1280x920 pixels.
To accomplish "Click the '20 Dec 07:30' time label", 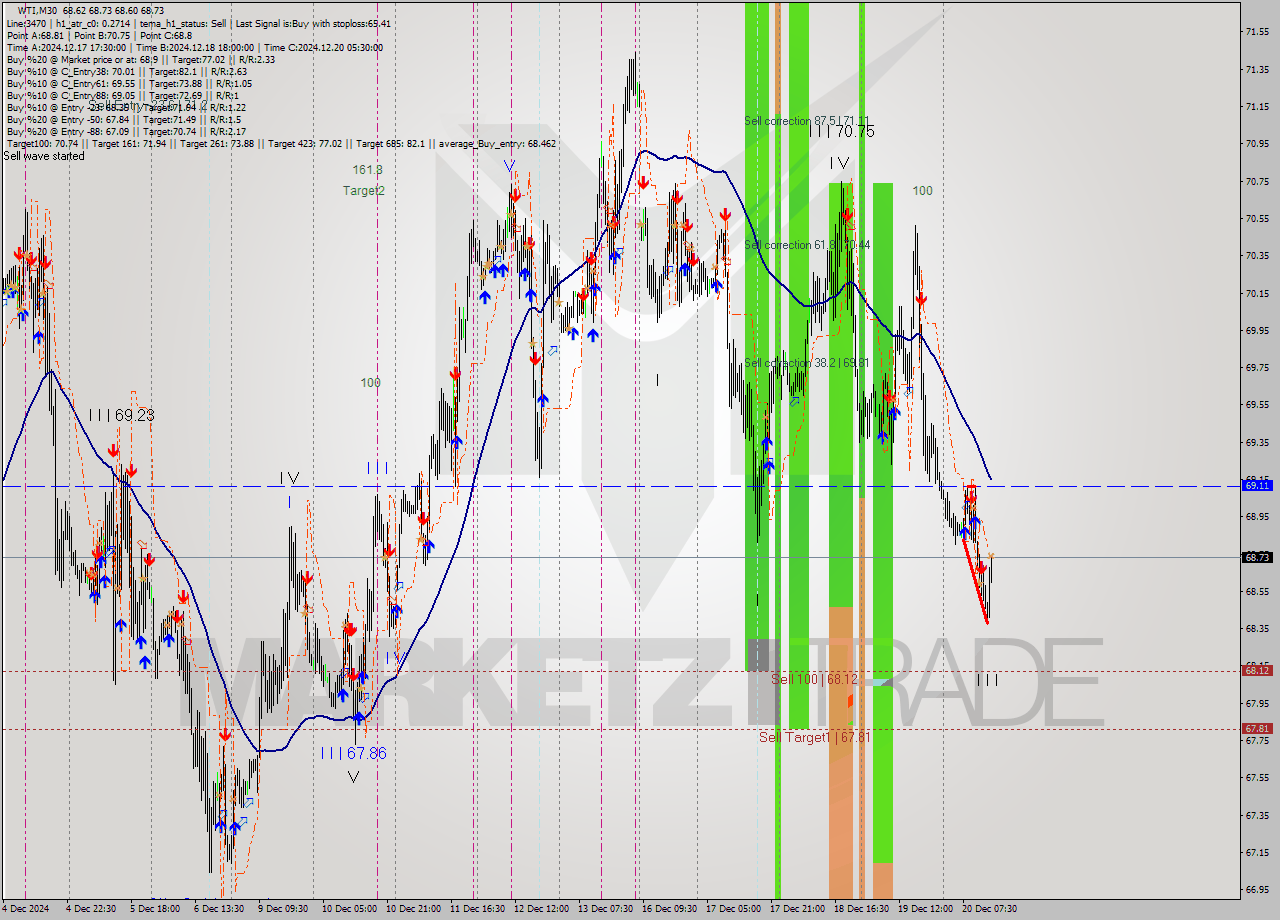I will (988, 909).
